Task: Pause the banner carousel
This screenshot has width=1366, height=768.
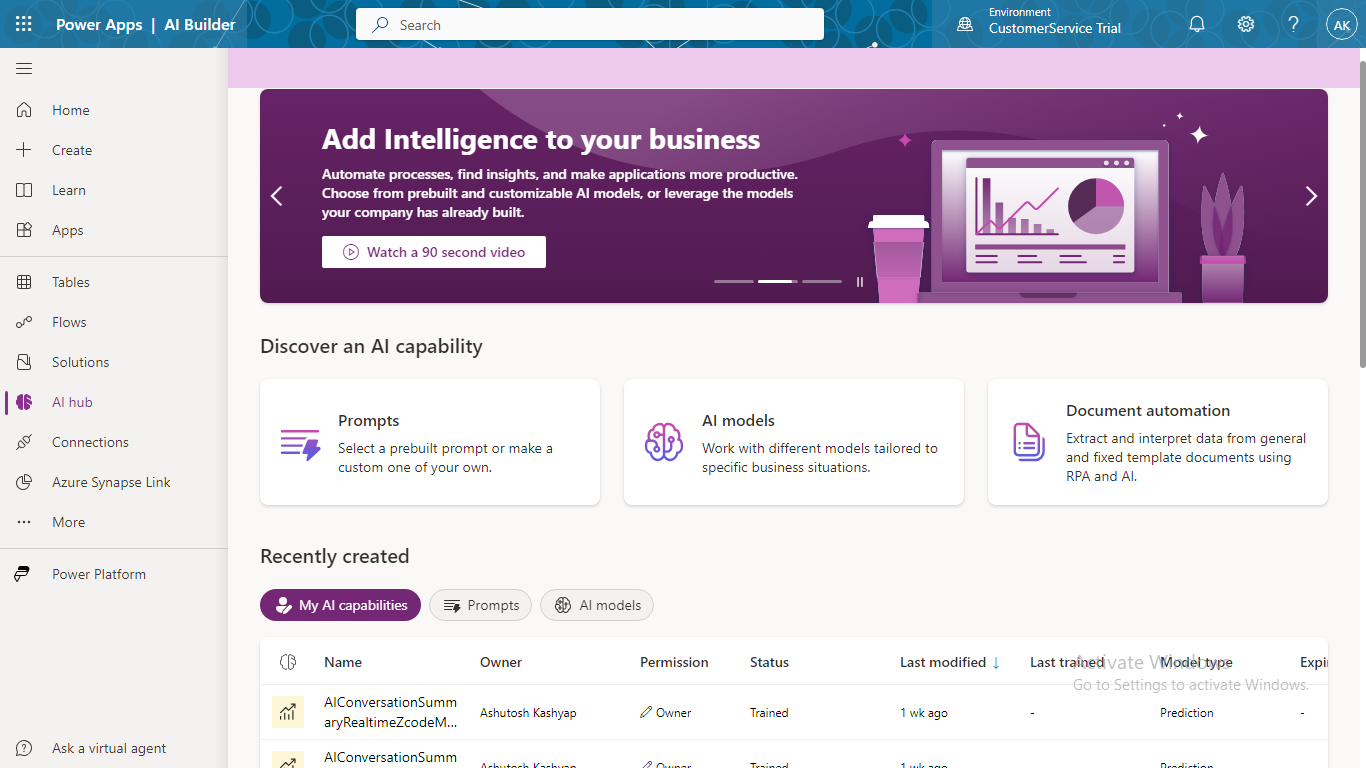Action: point(860,282)
